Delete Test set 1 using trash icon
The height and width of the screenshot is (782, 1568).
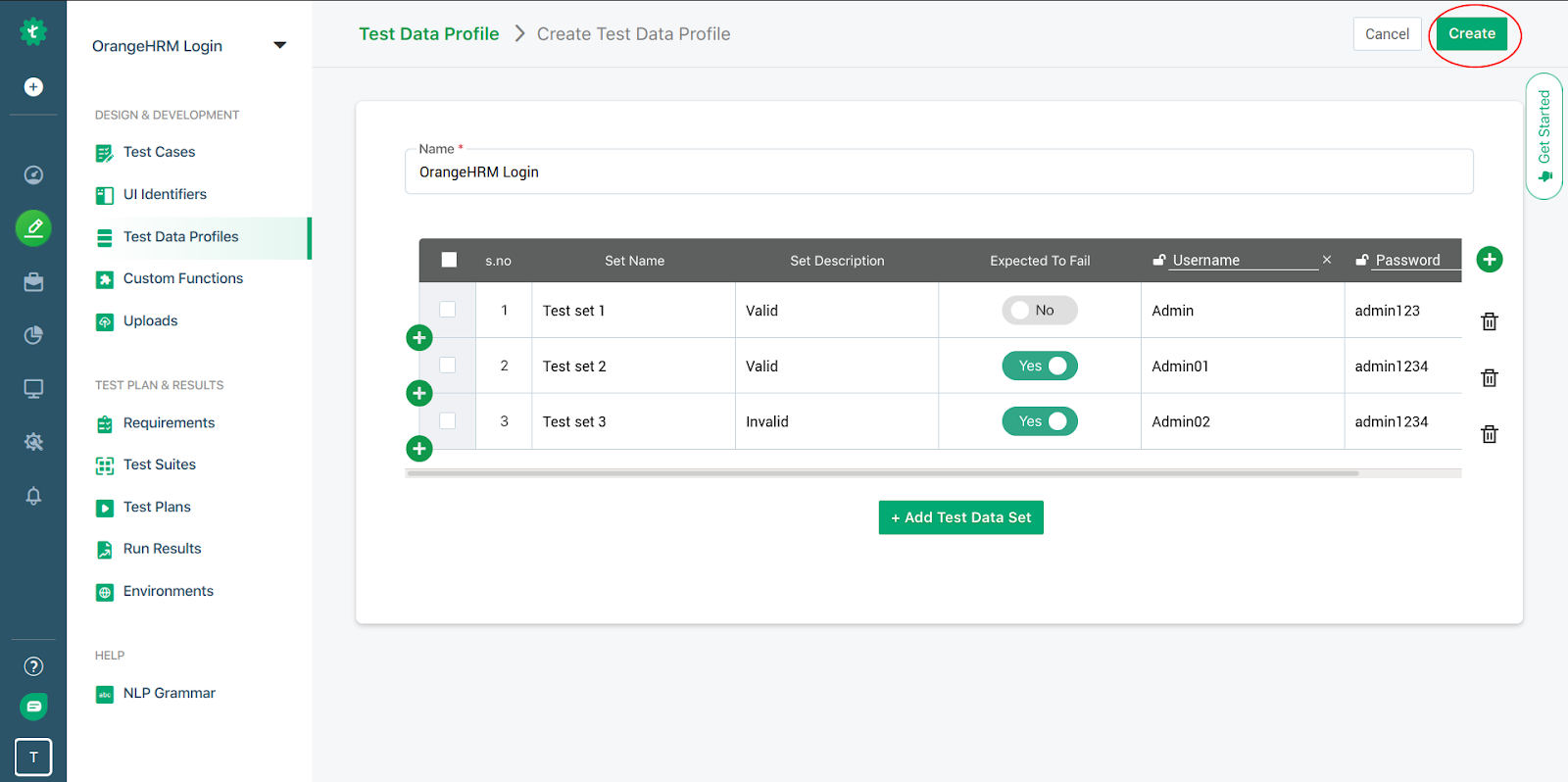click(x=1490, y=321)
